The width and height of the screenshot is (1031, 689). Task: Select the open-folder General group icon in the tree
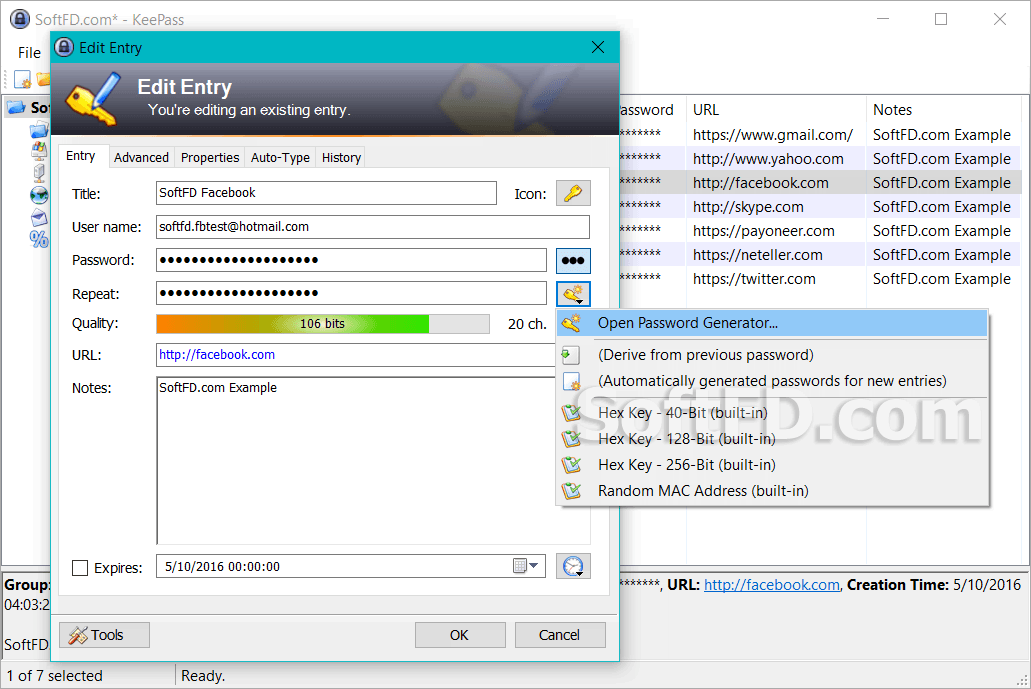click(x=39, y=130)
